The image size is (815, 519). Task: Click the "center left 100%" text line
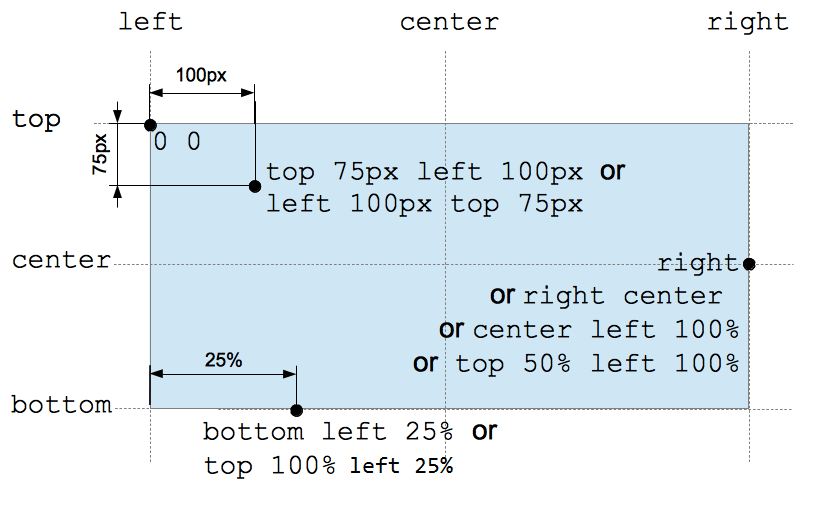(x=606, y=330)
